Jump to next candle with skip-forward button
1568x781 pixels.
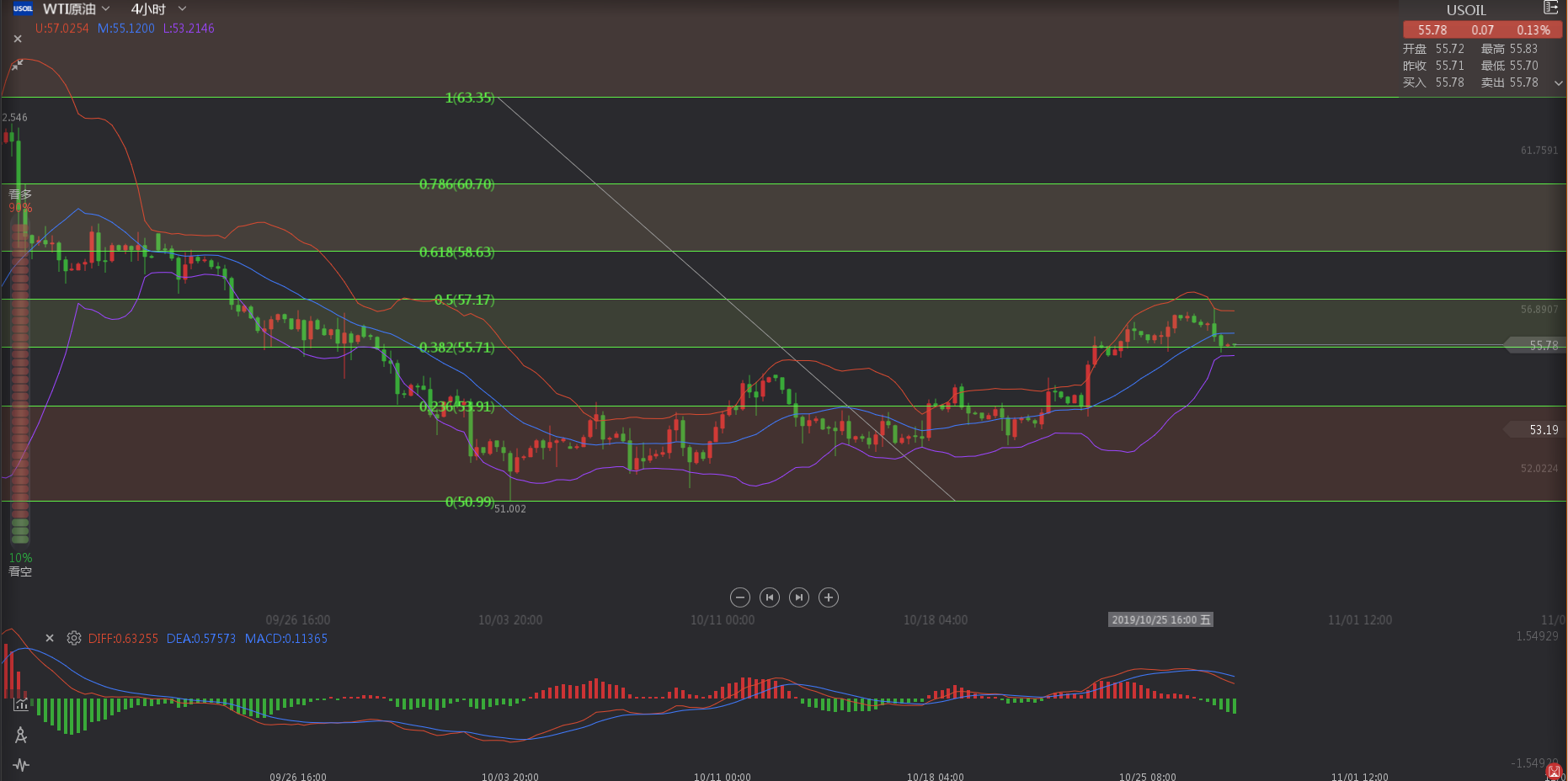pyautogui.click(x=799, y=598)
